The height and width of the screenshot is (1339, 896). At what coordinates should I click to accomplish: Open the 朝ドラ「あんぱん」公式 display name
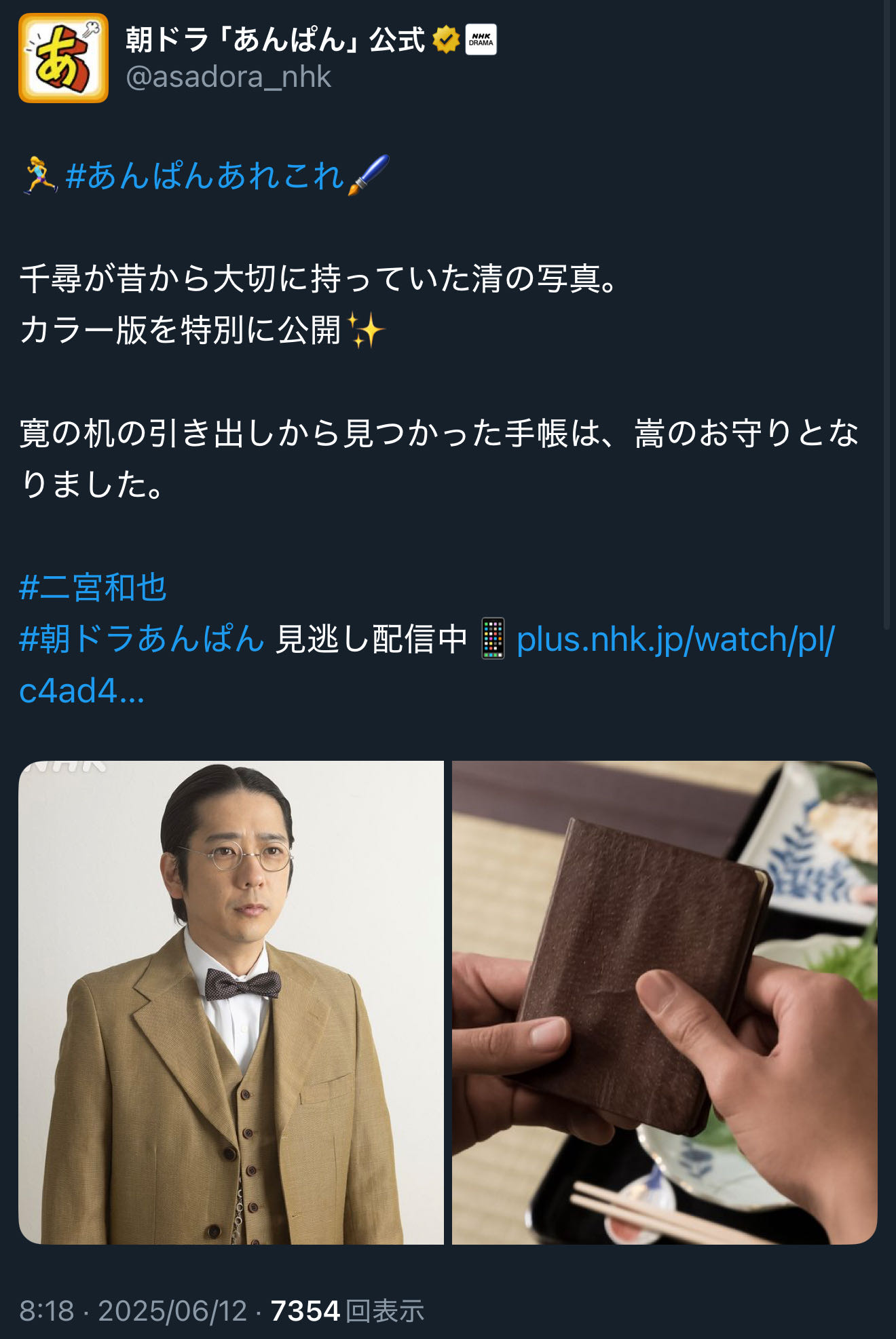pos(276,39)
